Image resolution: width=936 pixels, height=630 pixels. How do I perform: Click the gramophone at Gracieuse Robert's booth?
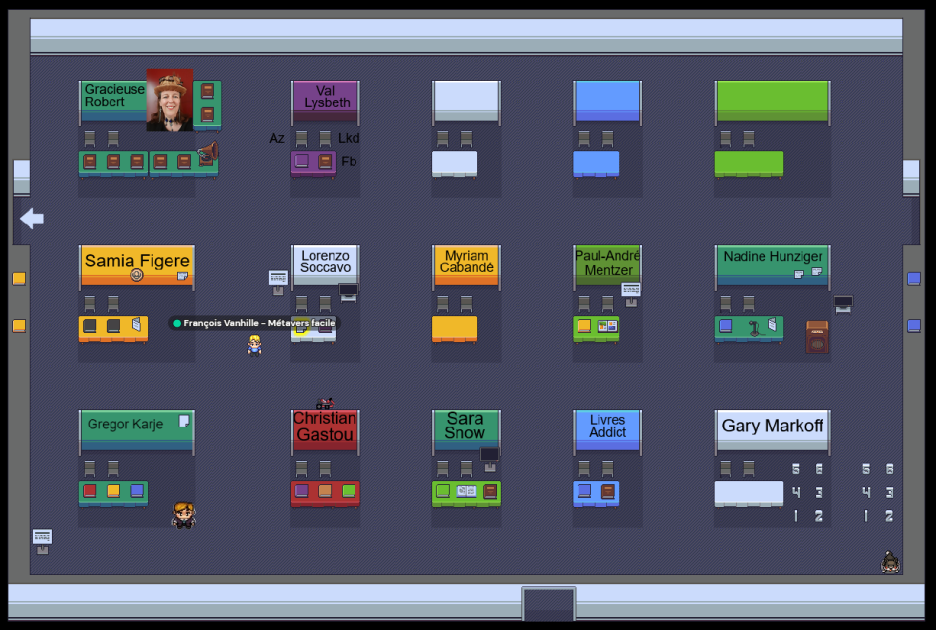pos(208,153)
